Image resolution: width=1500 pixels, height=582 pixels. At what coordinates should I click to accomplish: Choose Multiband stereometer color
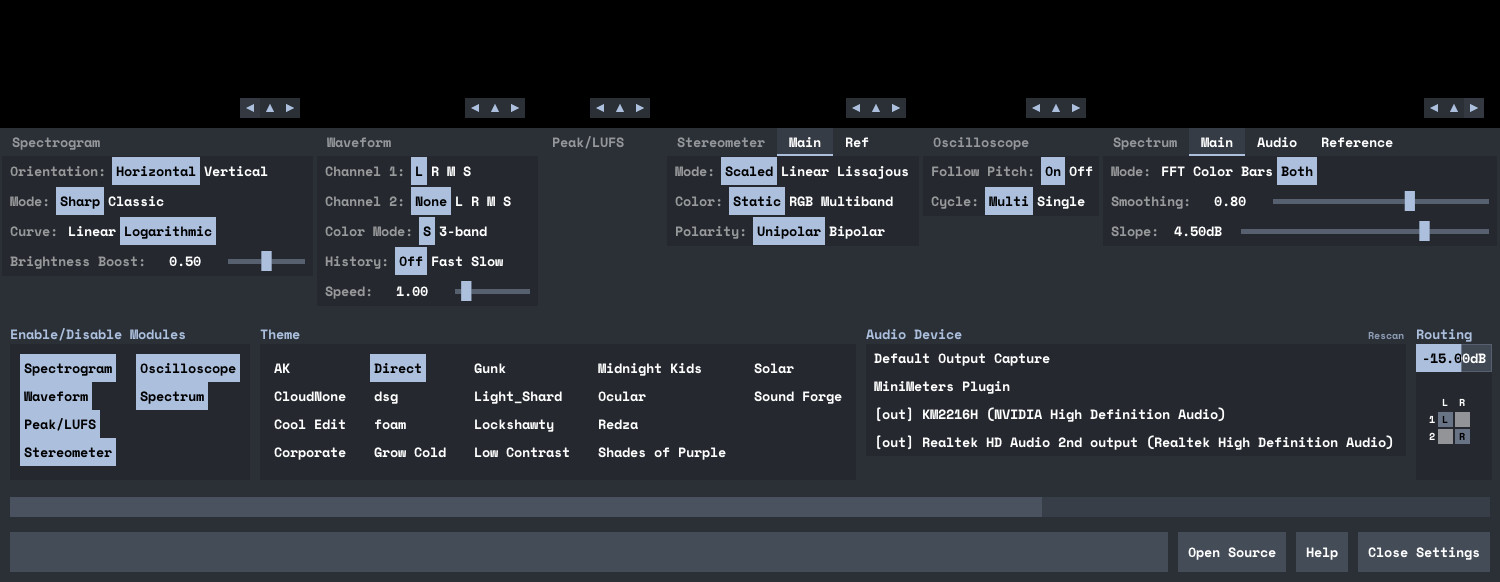(x=857, y=201)
